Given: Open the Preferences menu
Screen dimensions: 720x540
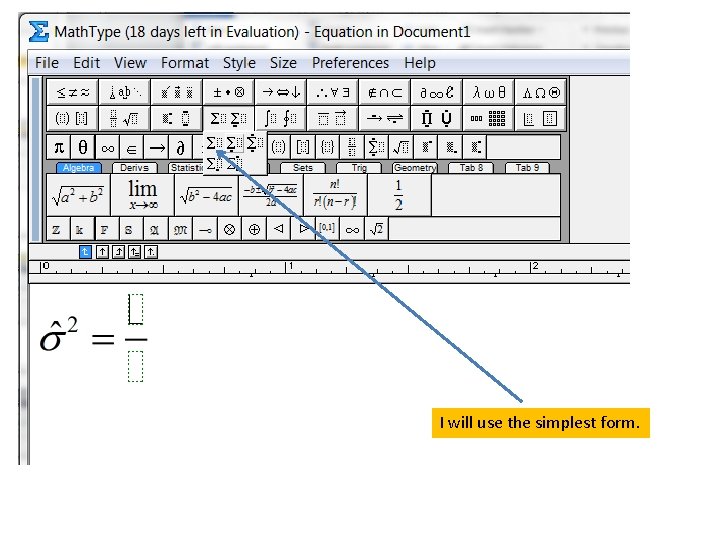Looking at the screenshot, I should (350, 62).
